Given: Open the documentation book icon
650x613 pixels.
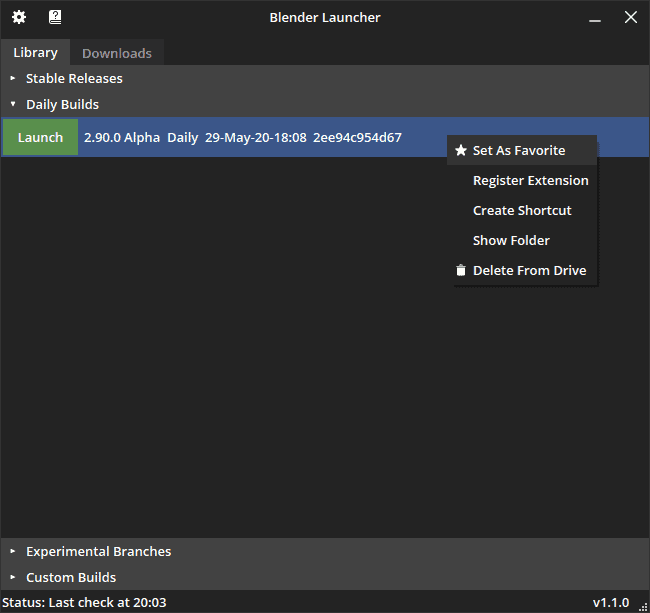Looking at the screenshot, I should [x=55, y=17].
